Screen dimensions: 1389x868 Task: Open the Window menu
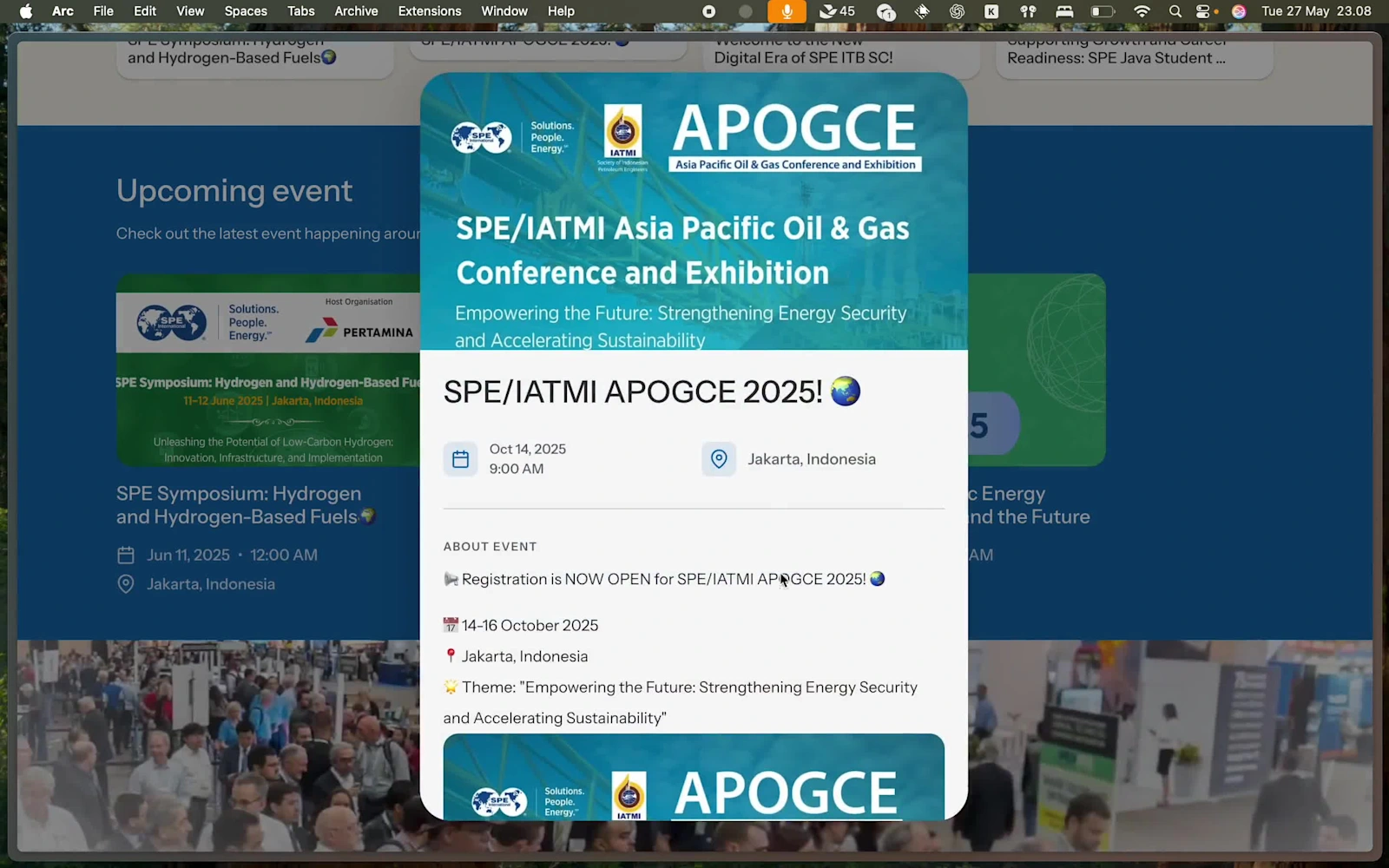pyautogui.click(x=504, y=11)
